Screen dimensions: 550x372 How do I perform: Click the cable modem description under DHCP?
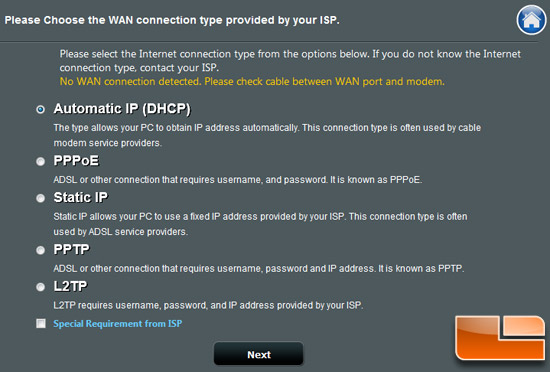(267, 135)
